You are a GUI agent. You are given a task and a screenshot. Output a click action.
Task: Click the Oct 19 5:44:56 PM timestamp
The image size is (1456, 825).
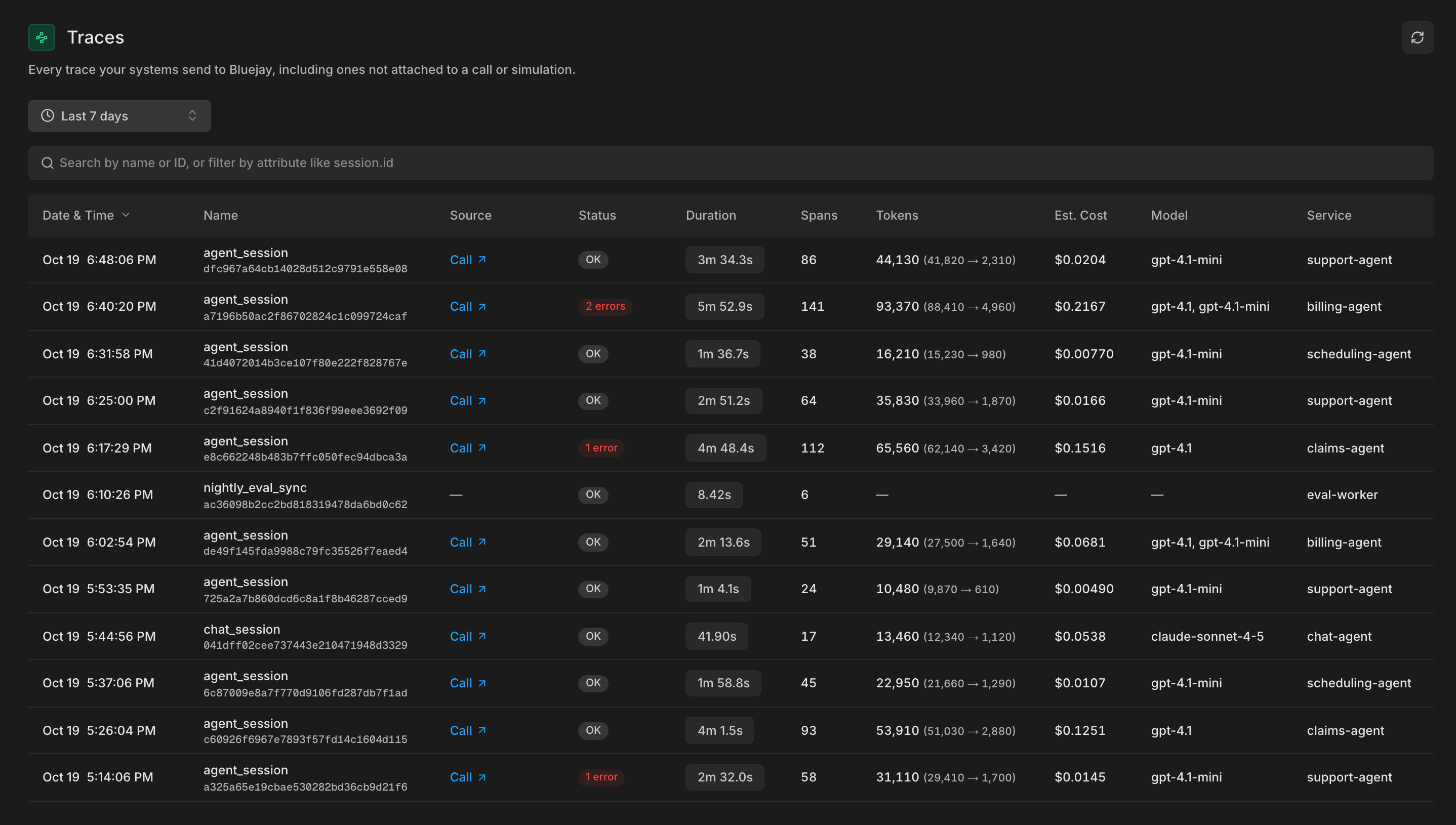coord(99,636)
